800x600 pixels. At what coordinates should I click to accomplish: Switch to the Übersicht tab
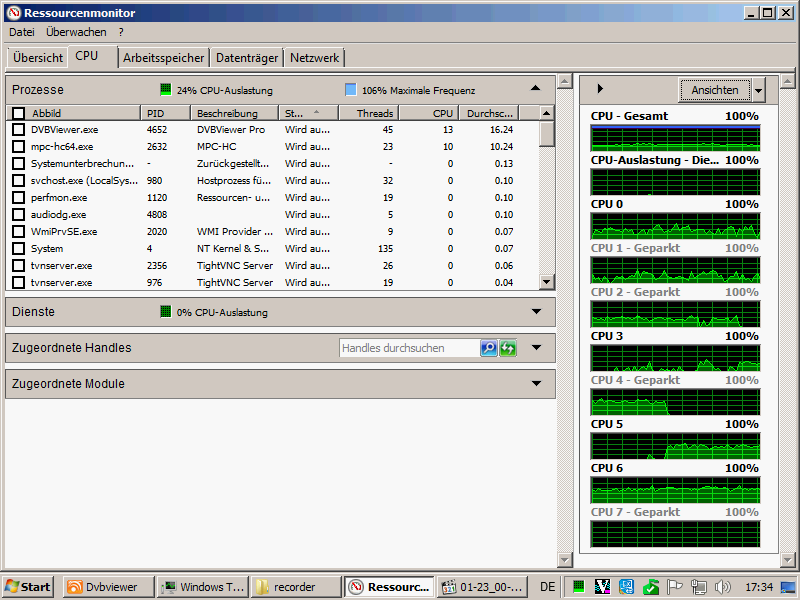click(38, 58)
